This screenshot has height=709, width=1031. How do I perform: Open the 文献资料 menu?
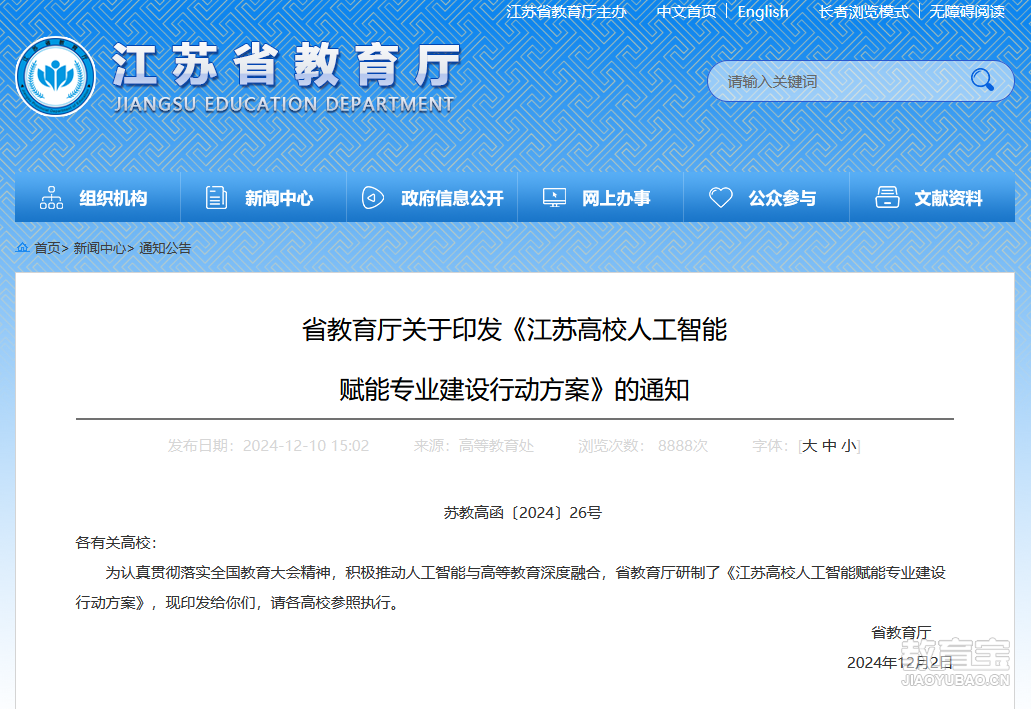pos(932,197)
